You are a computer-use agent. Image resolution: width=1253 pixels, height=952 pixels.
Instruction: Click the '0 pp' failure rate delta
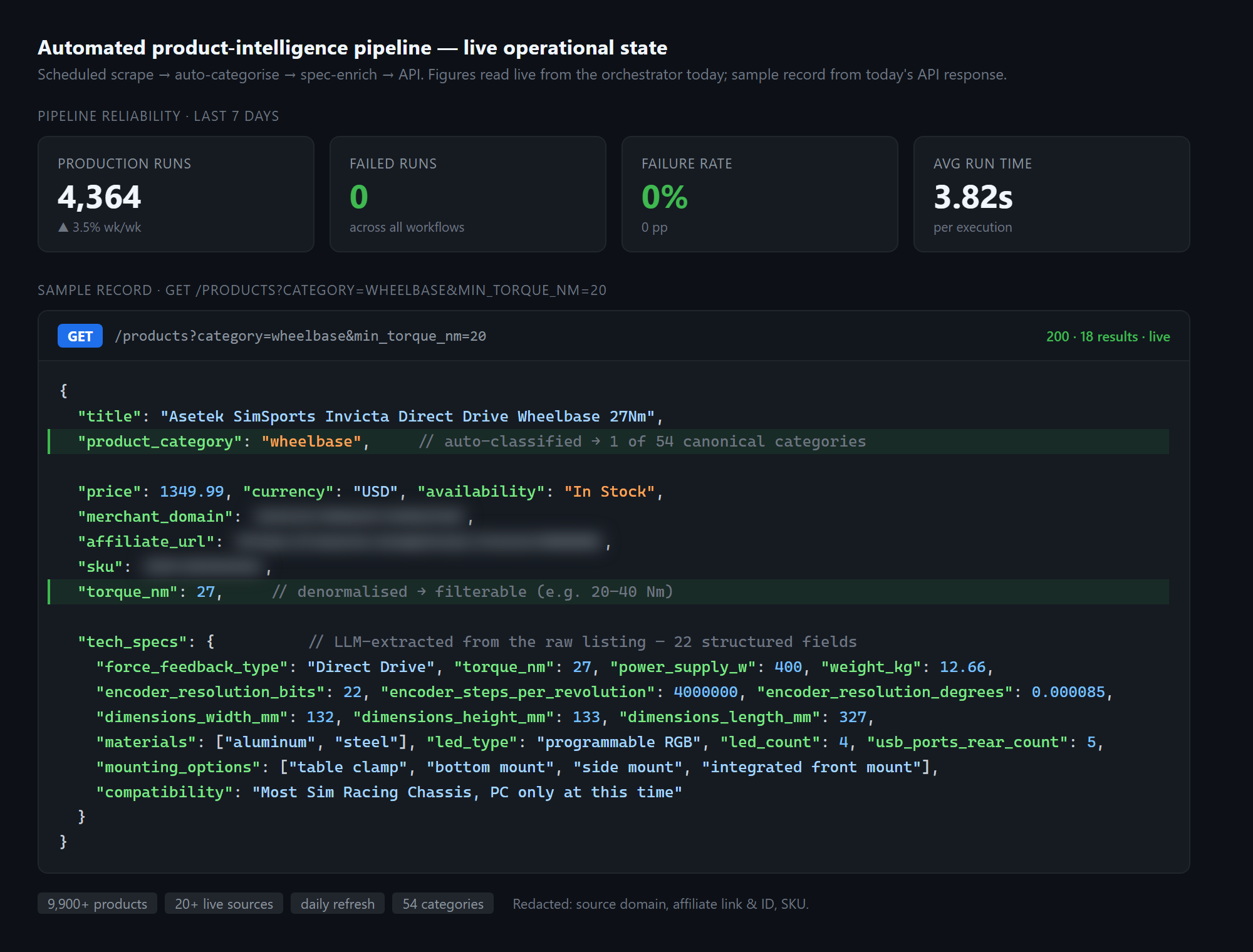tap(655, 227)
